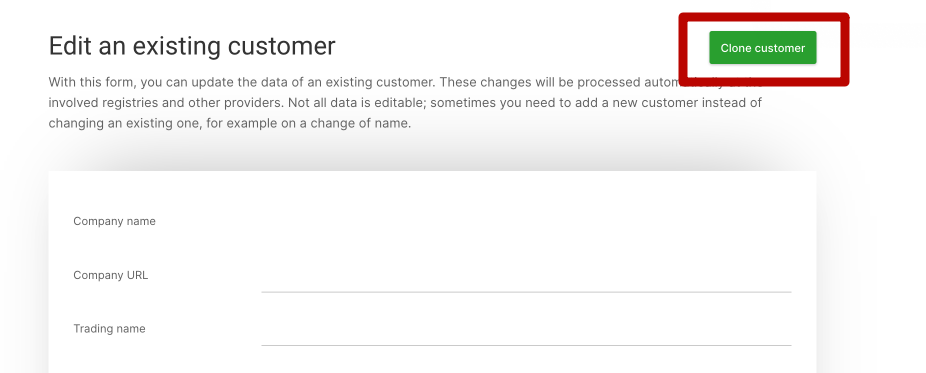926x373 pixels.
Task: Click the underline beneath the Trading name field
Action: (526, 345)
